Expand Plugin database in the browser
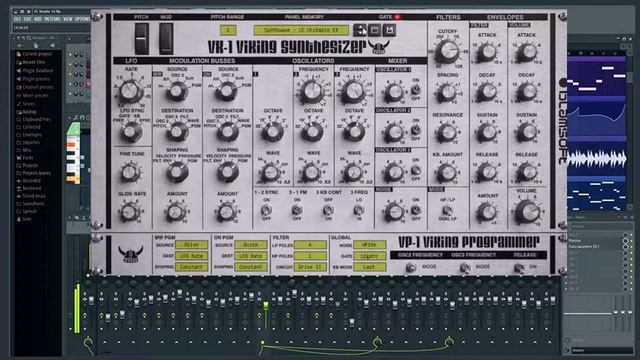The image size is (640, 360). click(35, 71)
